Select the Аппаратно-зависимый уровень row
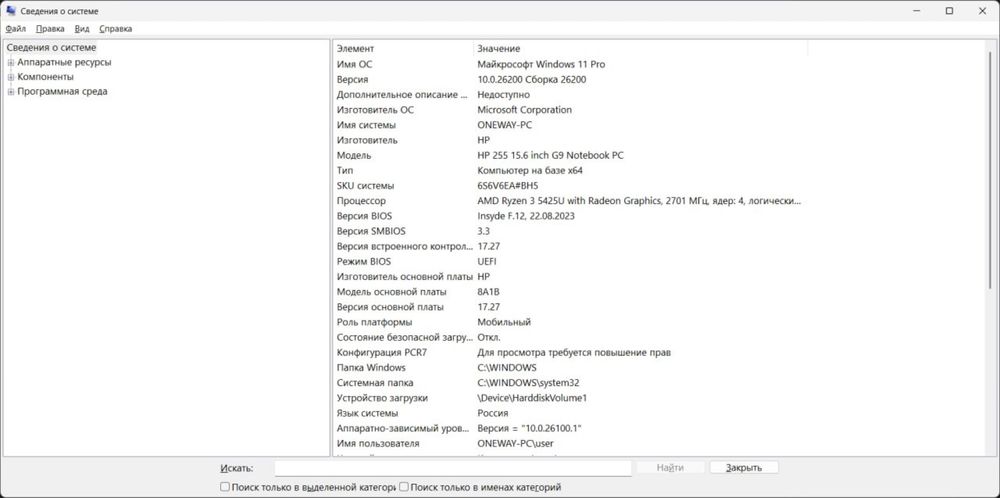Viewport: 1000px width, 498px height. 569,428
